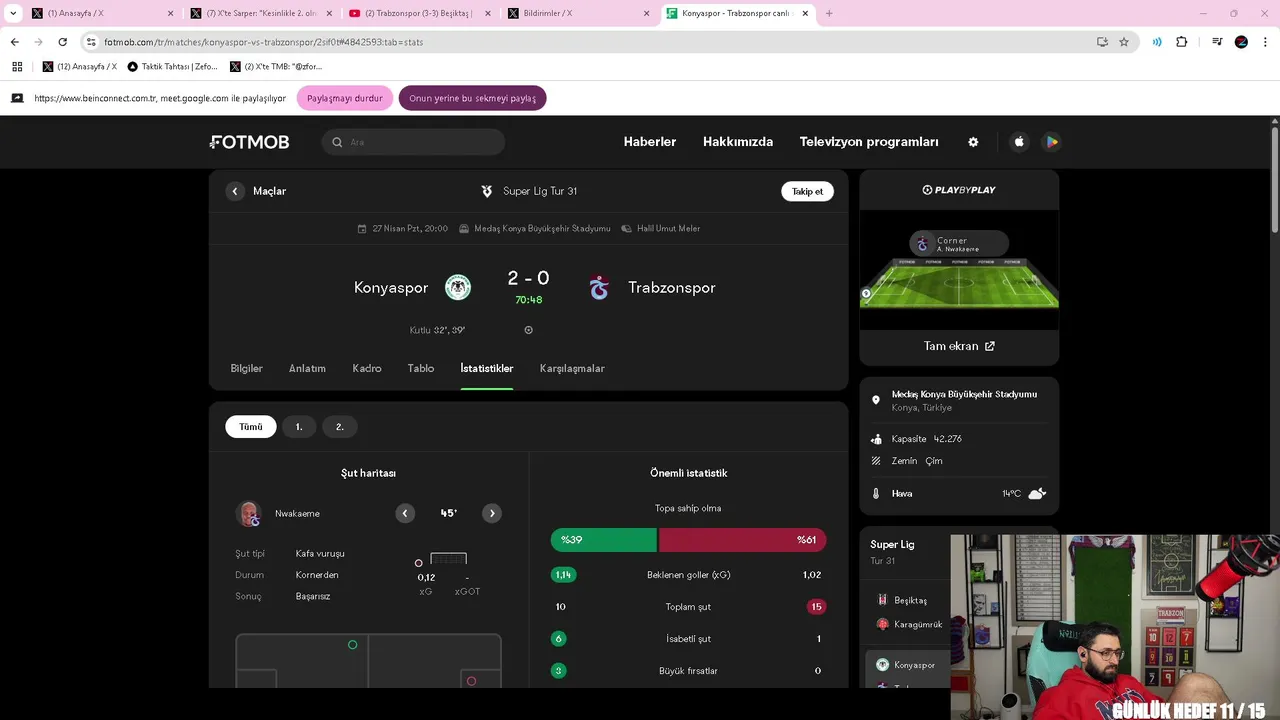Open the Hakkımızda link
This screenshot has width=1280, height=720.
(x=738, y=142)
